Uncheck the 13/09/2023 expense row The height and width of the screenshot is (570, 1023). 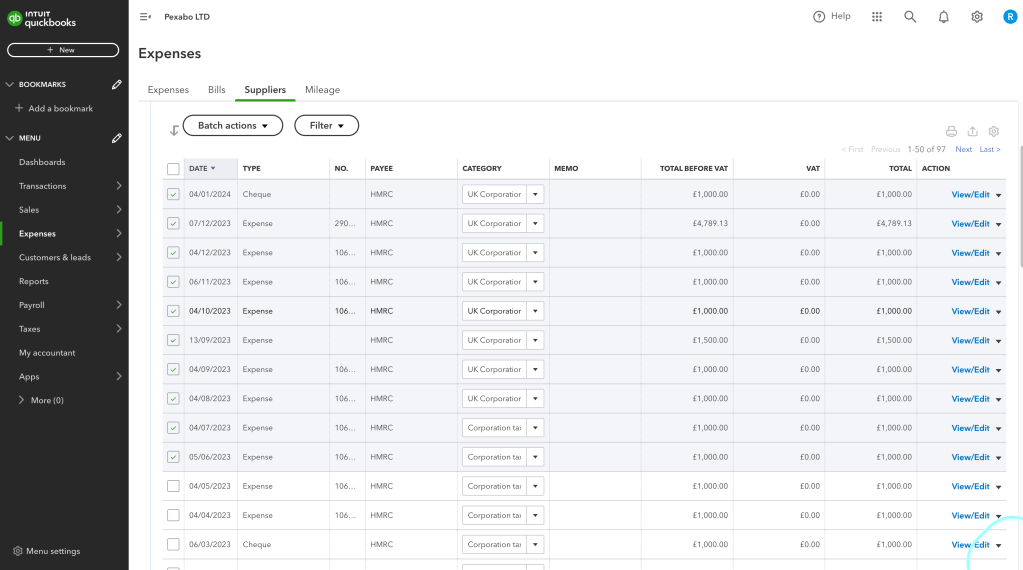[x=173, y=340]
